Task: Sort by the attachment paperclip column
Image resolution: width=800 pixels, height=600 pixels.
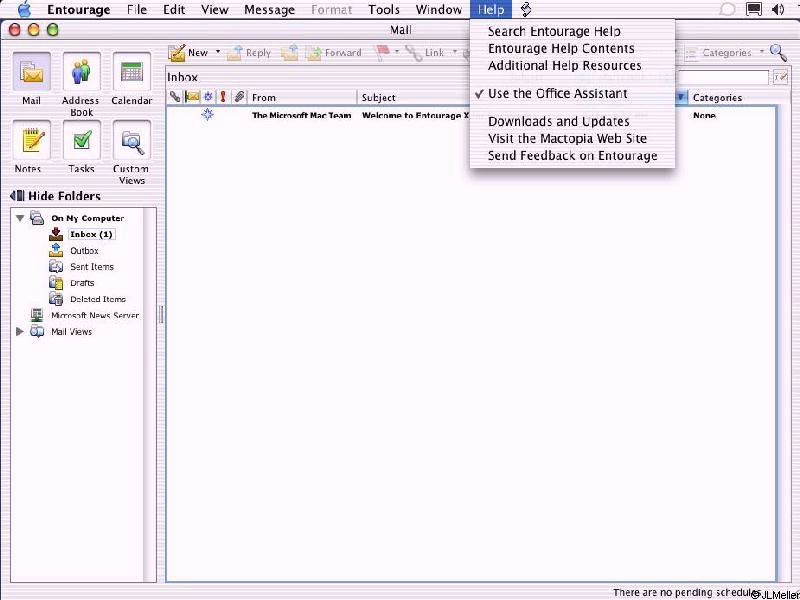Action: tap(239, 96)
